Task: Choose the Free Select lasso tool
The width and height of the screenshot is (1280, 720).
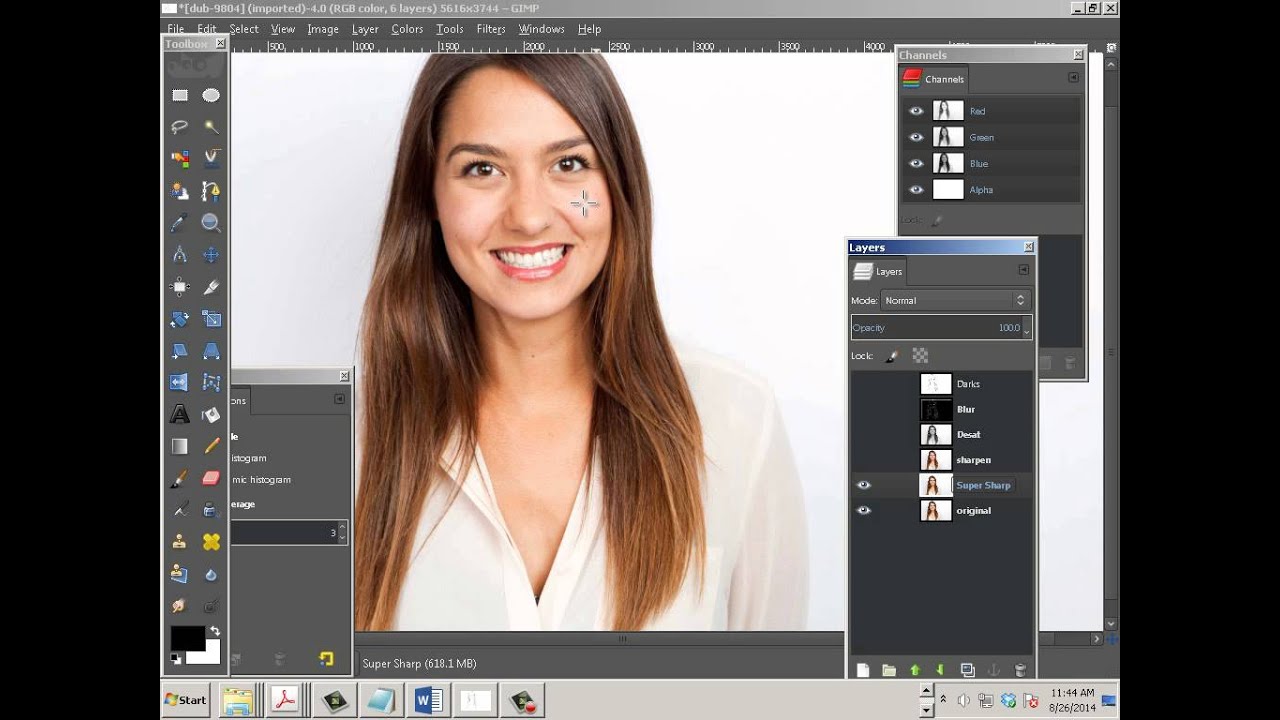Action: 180,127
